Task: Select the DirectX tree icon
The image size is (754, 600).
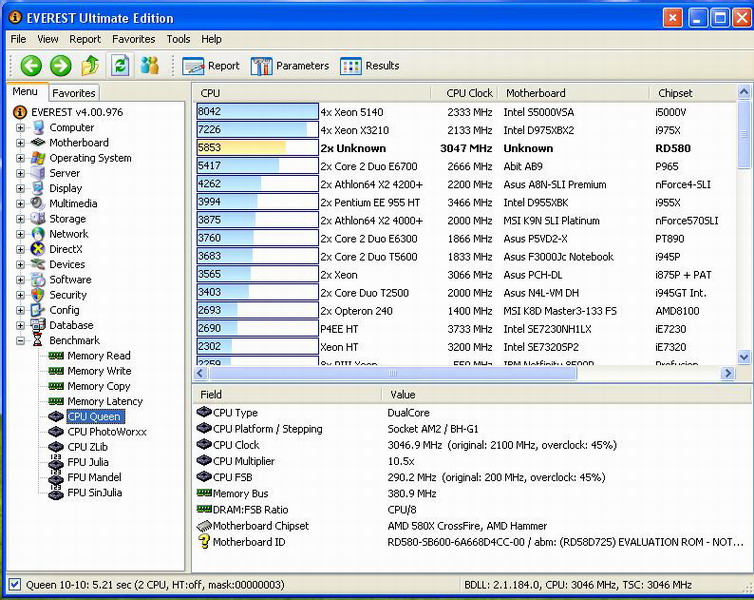Action: 38,249
